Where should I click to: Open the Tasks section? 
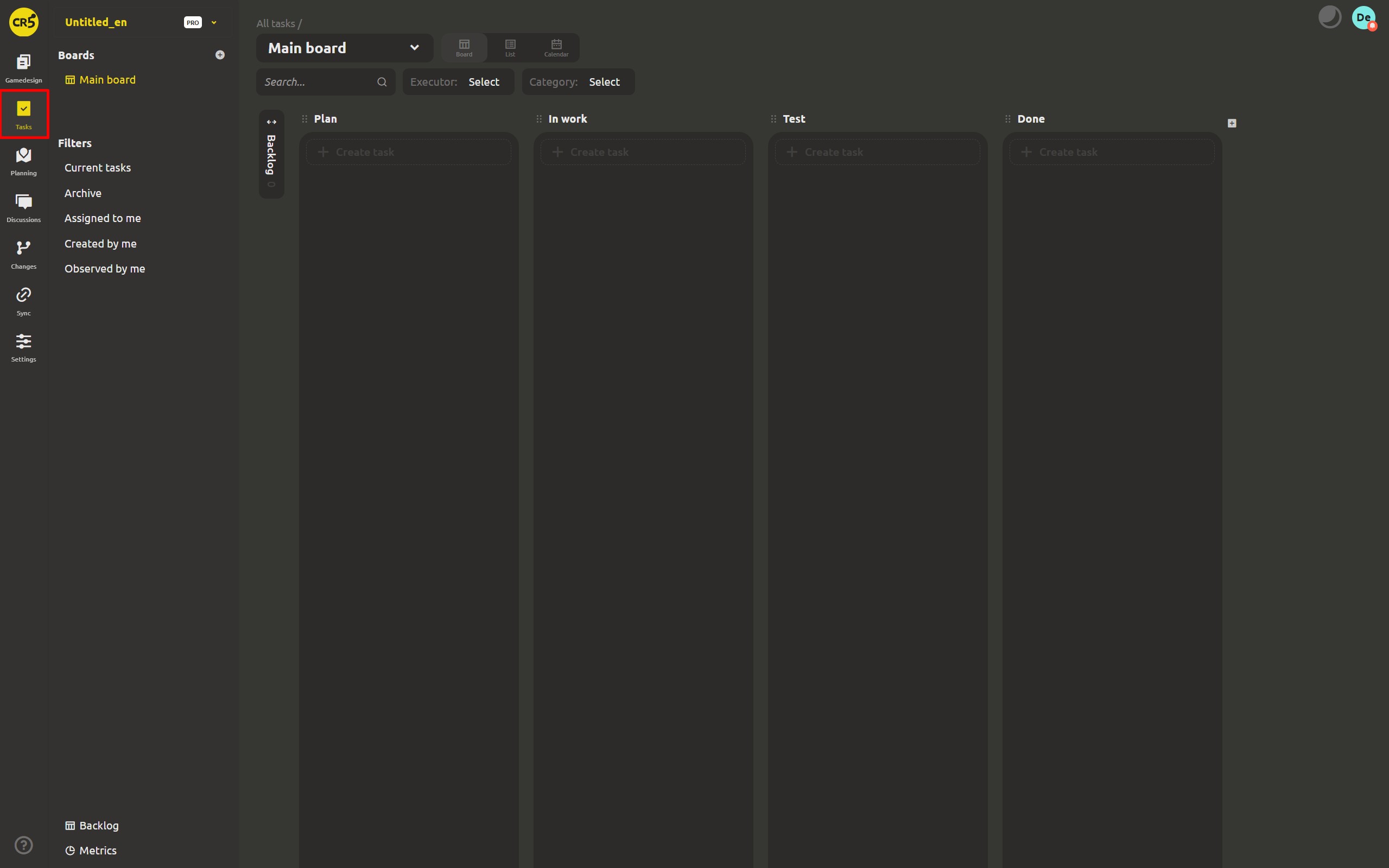pyautogui.click(x=23, y=115)
